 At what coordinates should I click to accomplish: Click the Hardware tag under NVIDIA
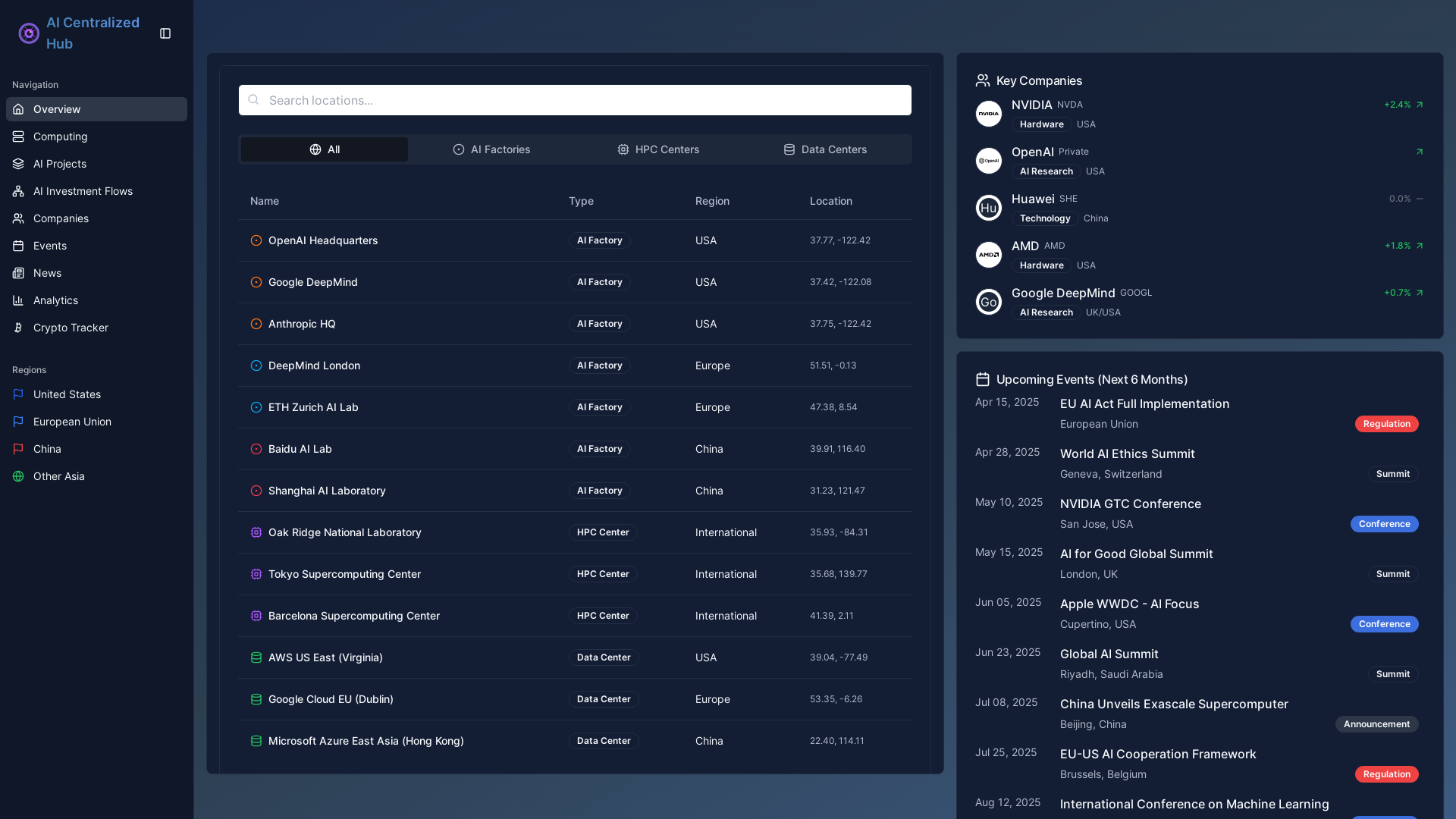pyautogui.click(x=1042, y=124)
